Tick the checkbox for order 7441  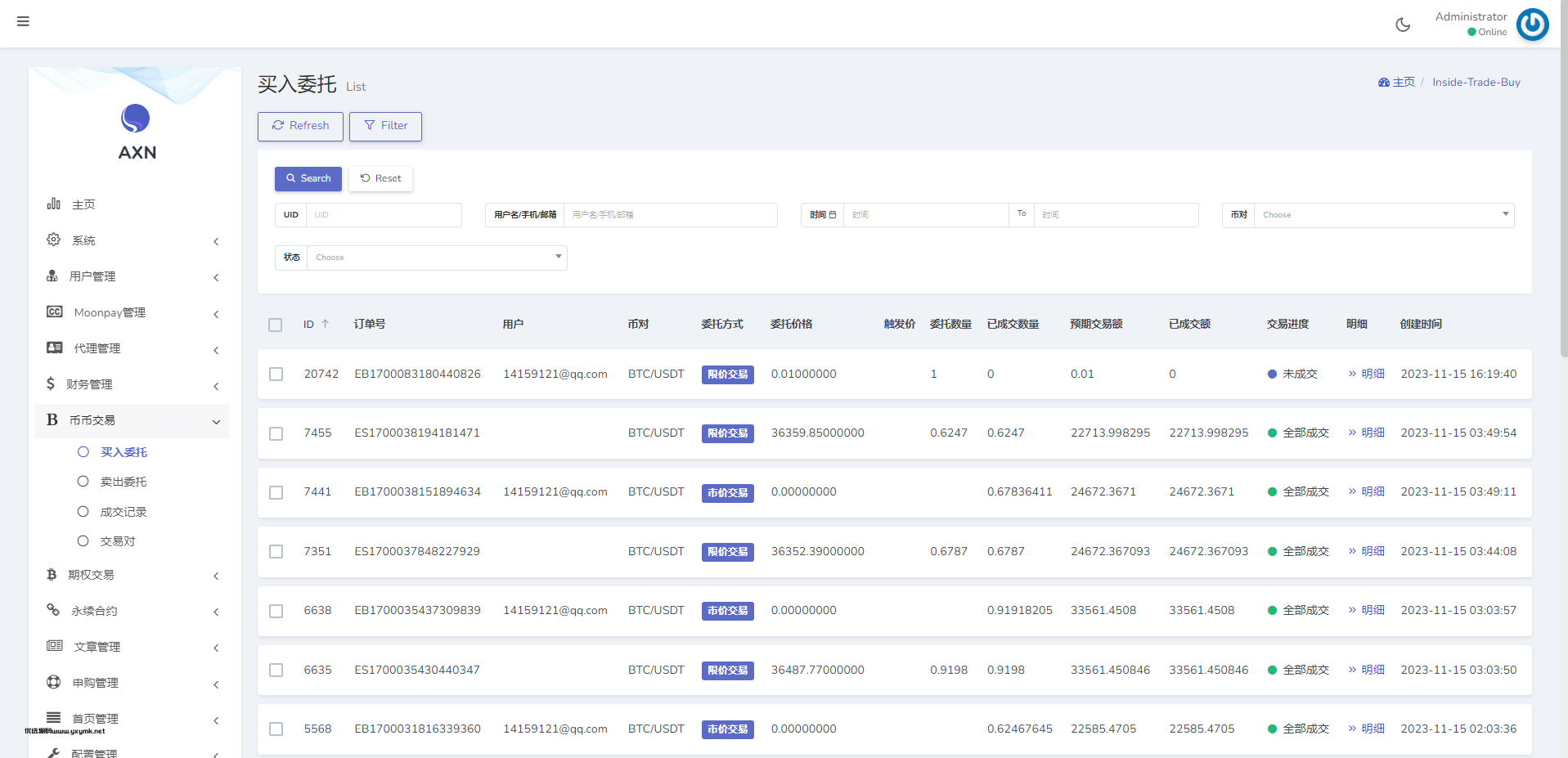click(x=276, y=492)
